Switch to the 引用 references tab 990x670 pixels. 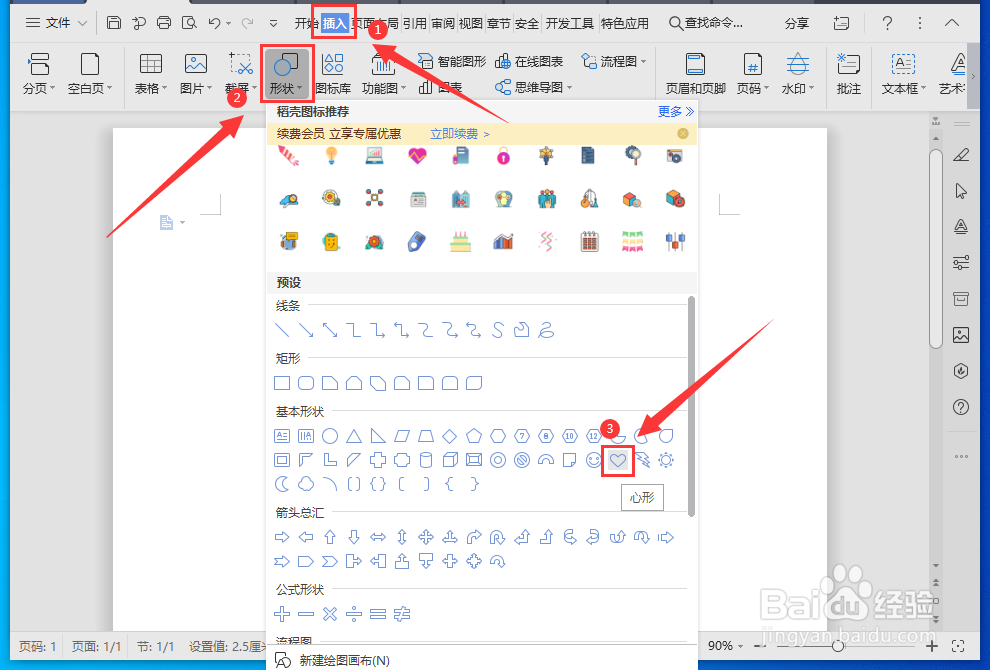point(414,24)
